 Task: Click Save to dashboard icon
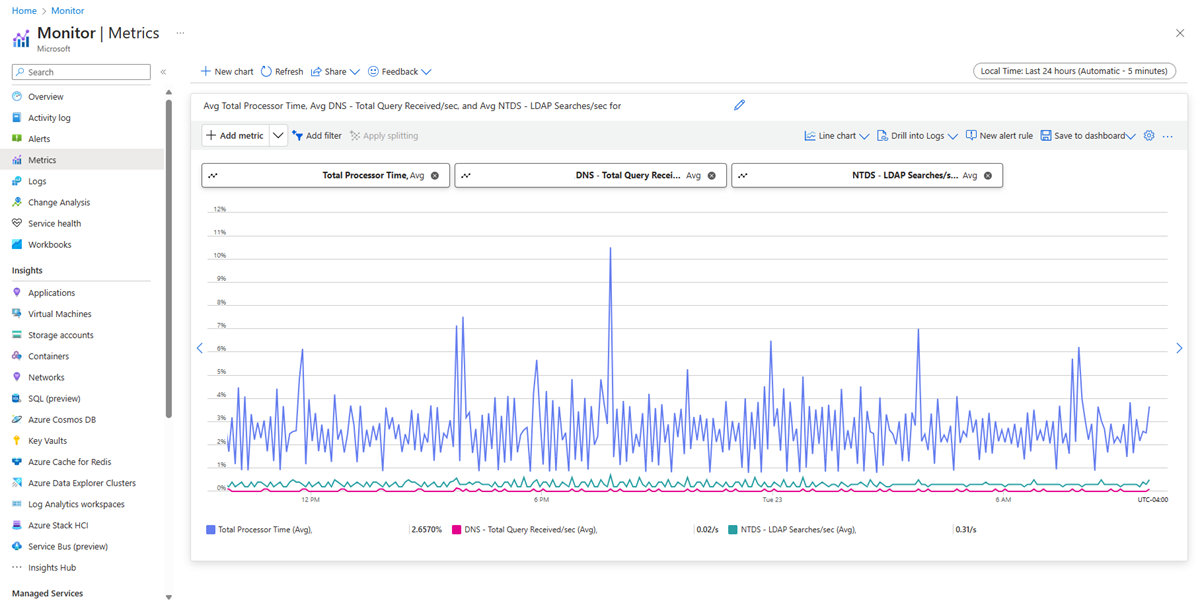[x=1046, y=136]
